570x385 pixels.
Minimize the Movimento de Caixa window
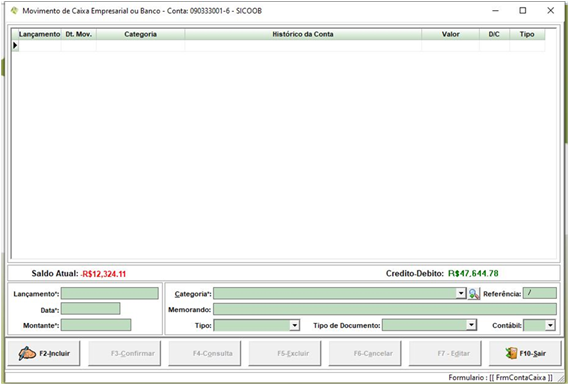[495, 11]
